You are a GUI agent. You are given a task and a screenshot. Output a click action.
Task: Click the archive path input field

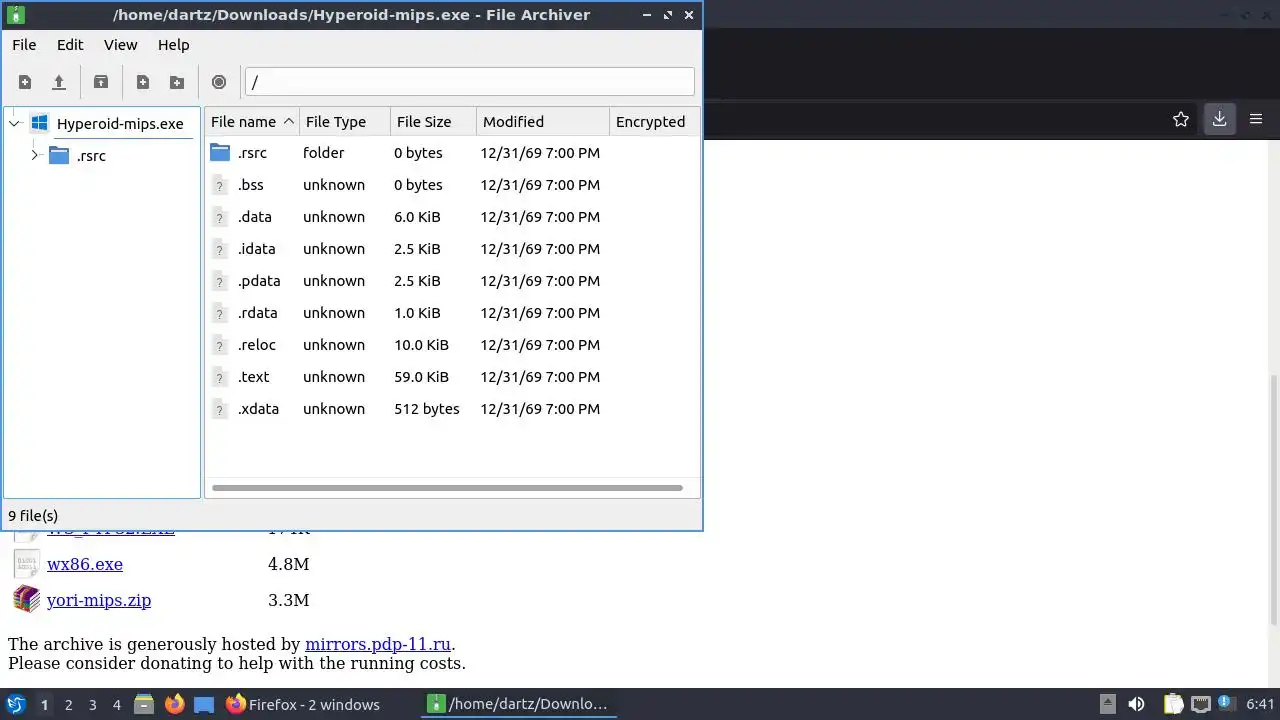(469, 82)
